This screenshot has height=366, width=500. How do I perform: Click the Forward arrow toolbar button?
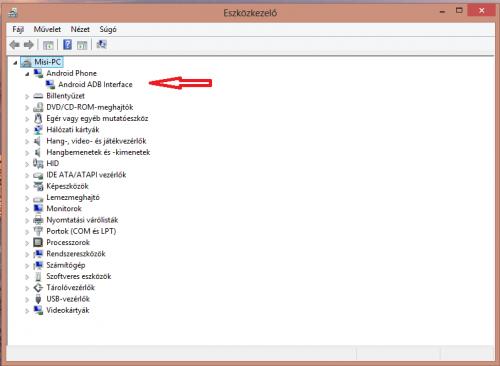(x=29, y=45)
